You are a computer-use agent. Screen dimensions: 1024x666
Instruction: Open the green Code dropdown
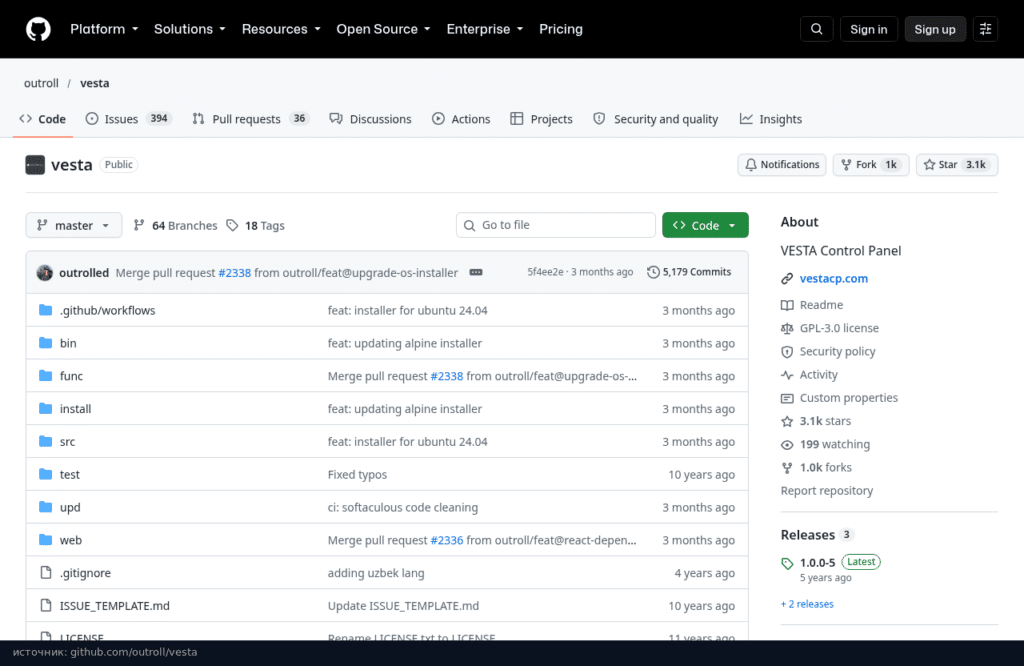tap(705, 225)
